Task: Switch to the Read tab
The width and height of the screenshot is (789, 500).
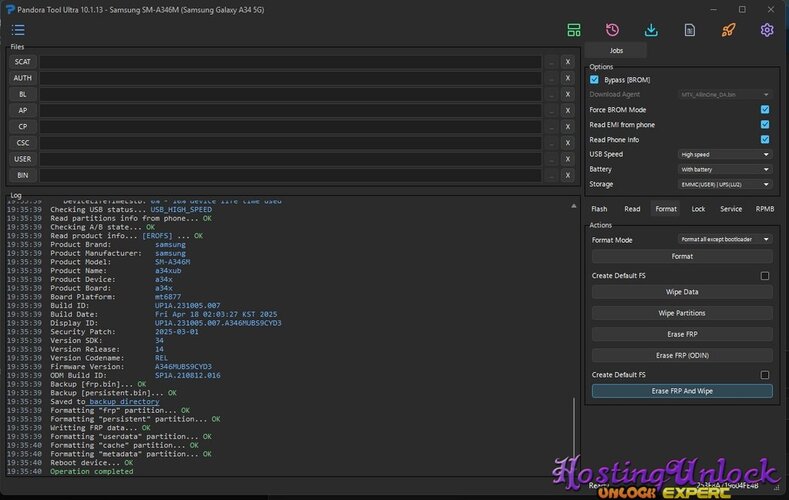Action: pos(633,209)
